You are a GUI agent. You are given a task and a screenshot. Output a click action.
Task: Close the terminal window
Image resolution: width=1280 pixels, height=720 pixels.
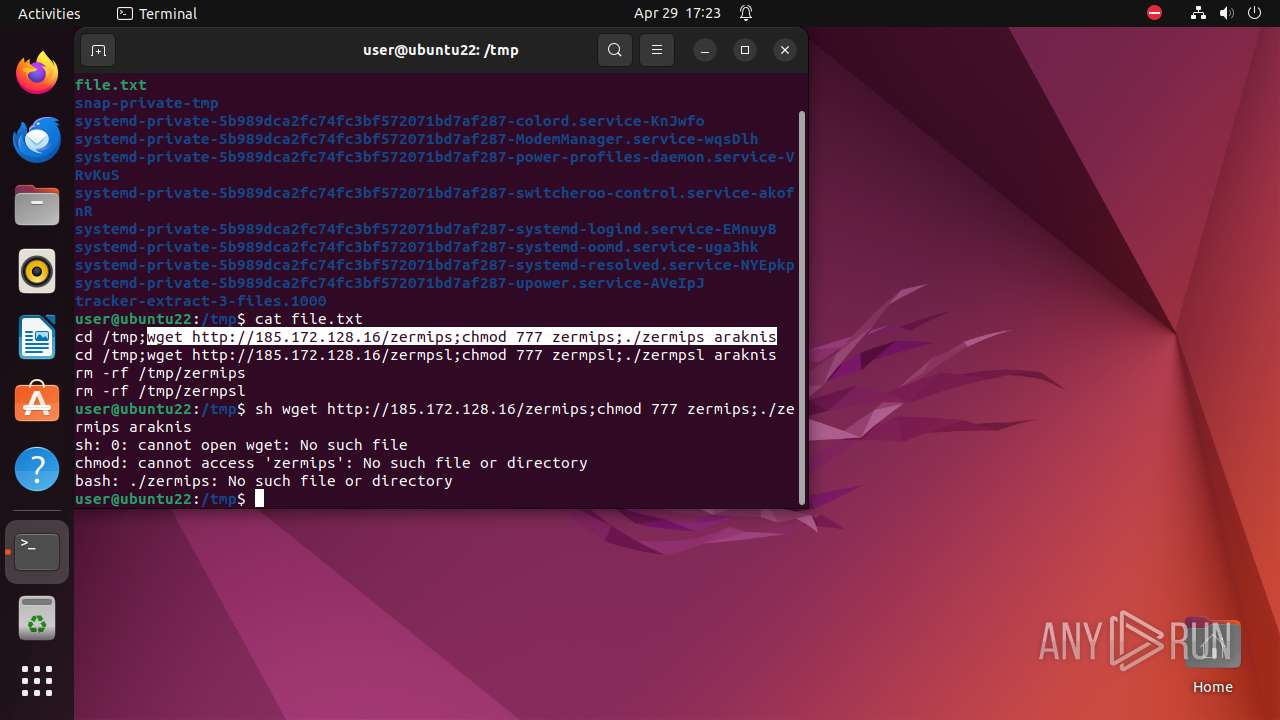(785, 50)
